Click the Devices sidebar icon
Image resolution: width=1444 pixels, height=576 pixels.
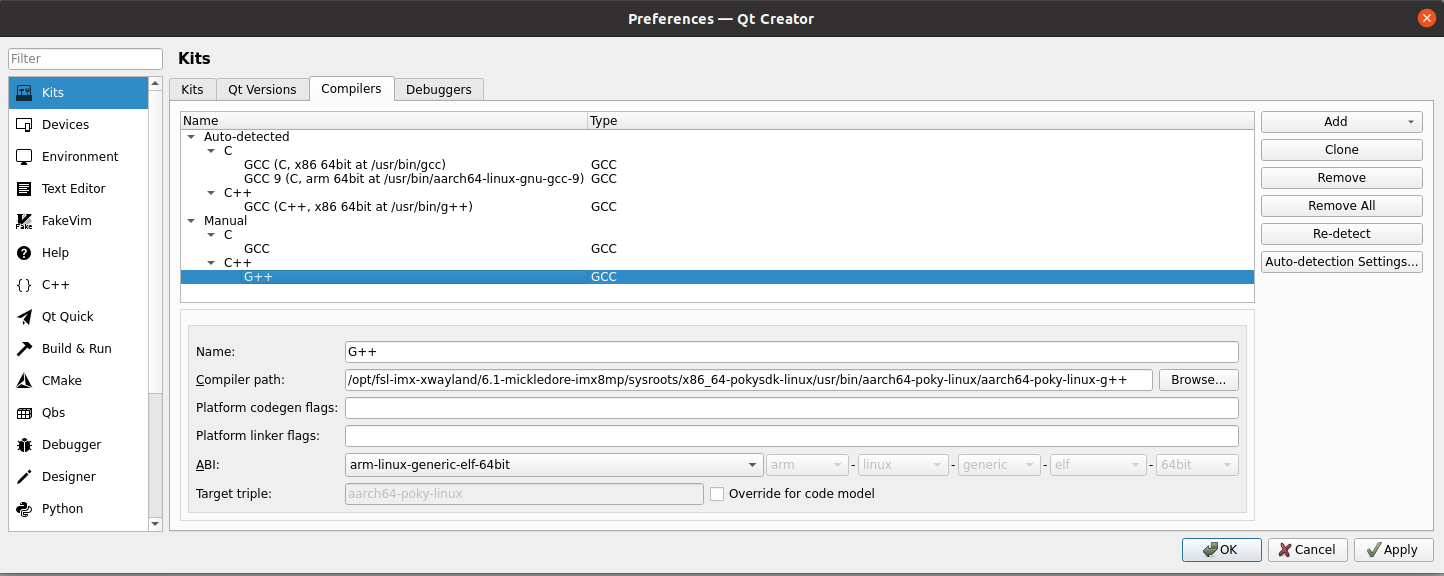coord(24,124)
